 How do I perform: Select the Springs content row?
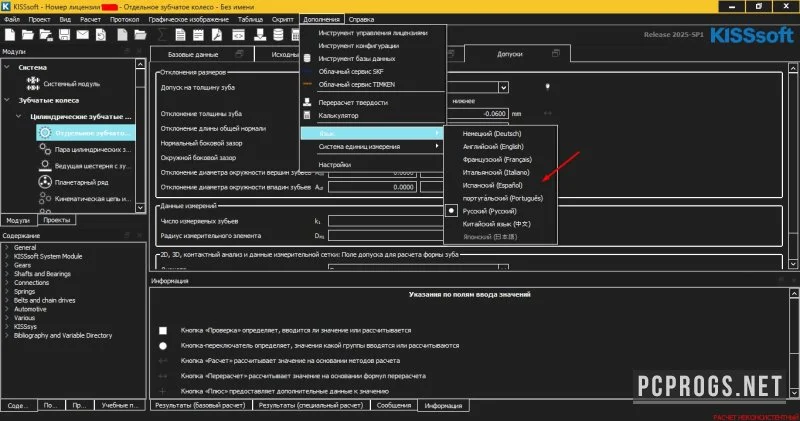[24, 292]
